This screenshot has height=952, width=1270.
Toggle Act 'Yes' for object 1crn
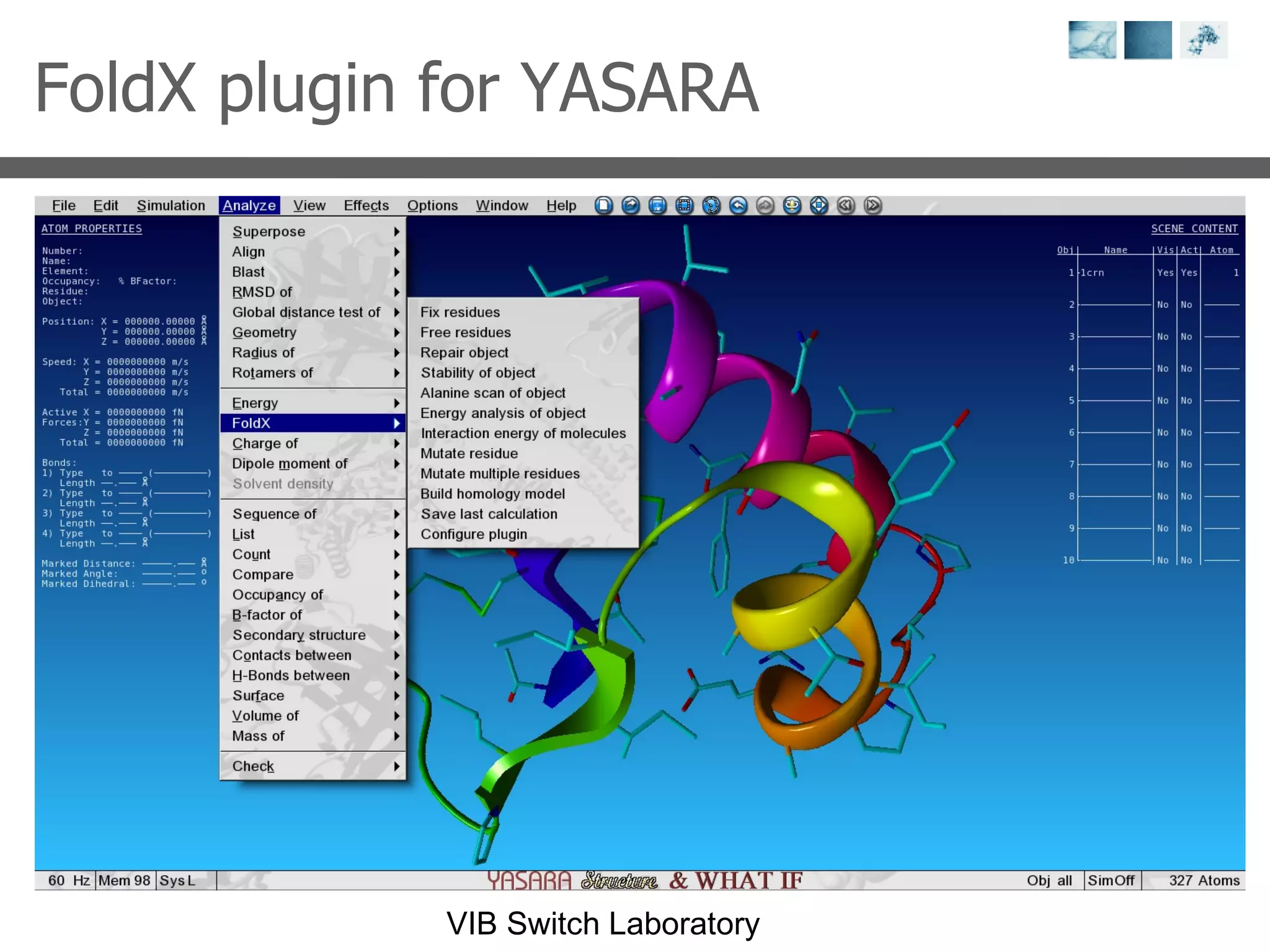[1189, 273]
